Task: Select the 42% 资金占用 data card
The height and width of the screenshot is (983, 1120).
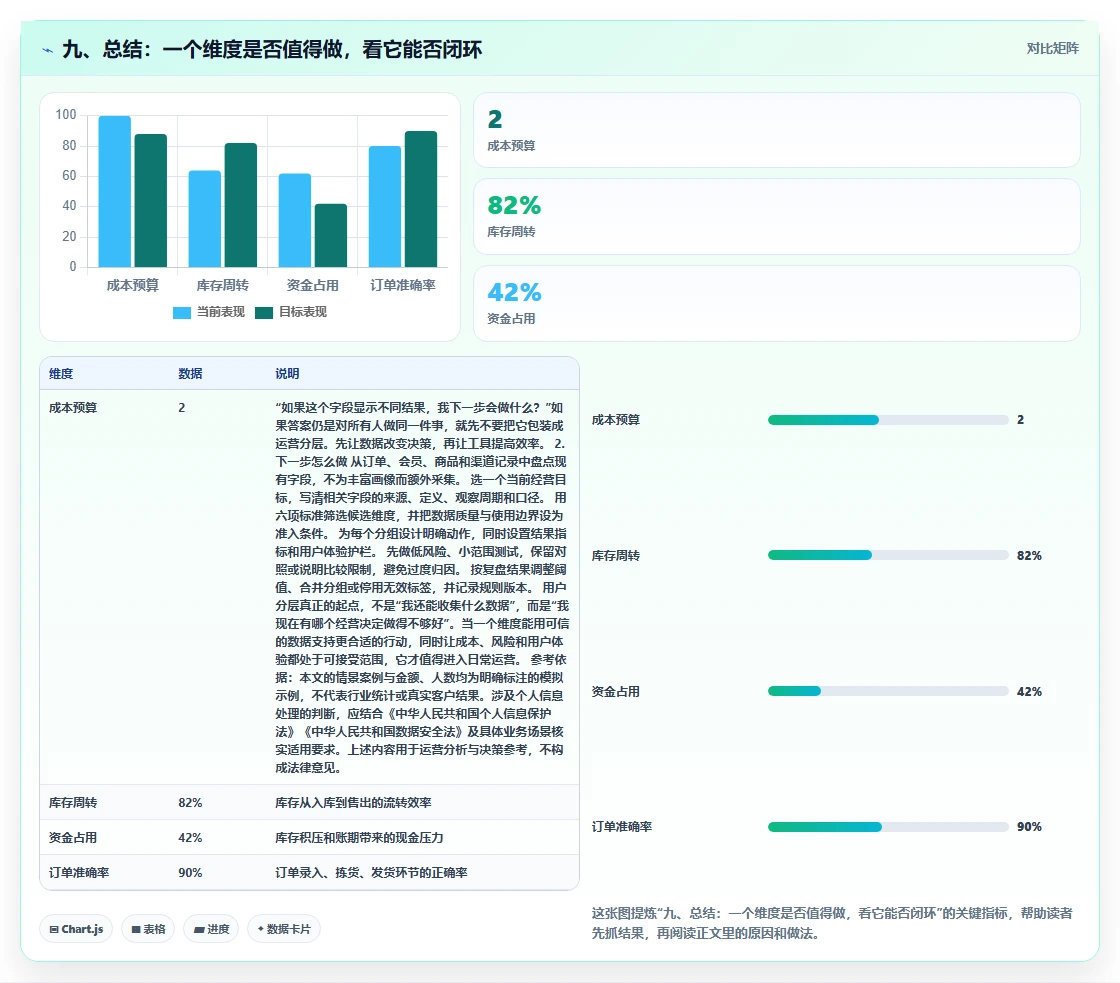Action: click(776, 304)
